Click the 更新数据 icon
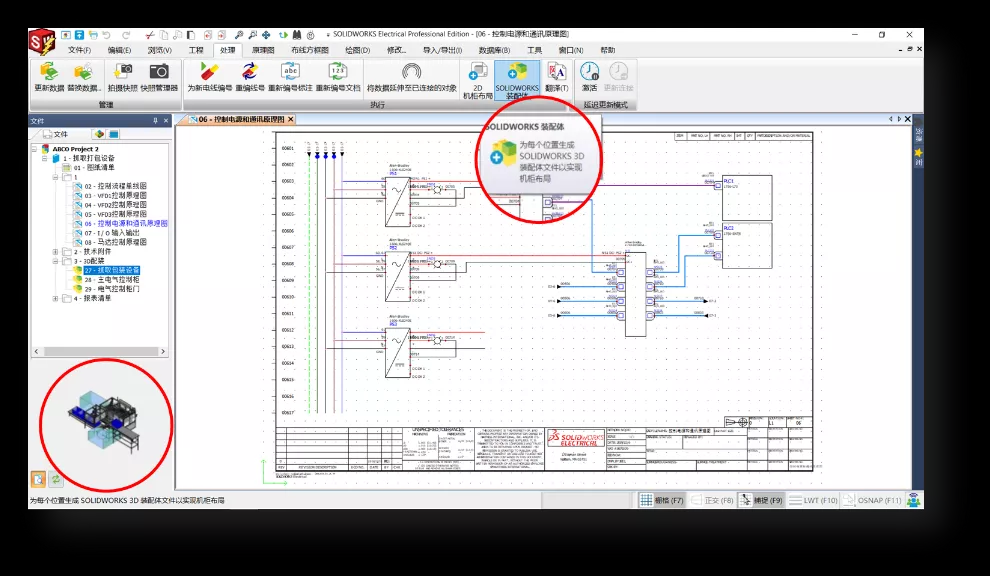This screenshot has width=990, height=576. coord(49,78)
